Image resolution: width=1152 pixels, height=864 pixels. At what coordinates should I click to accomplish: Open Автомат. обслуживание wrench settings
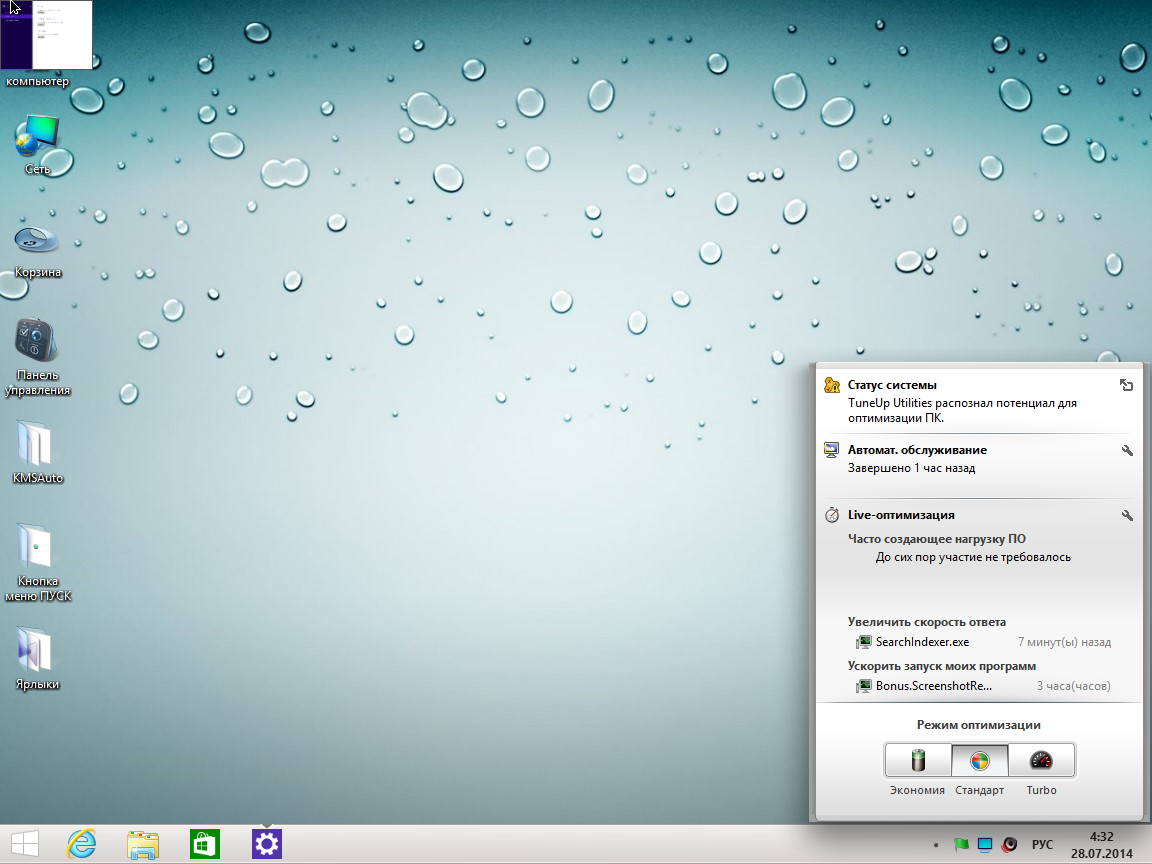[1127, 451]
